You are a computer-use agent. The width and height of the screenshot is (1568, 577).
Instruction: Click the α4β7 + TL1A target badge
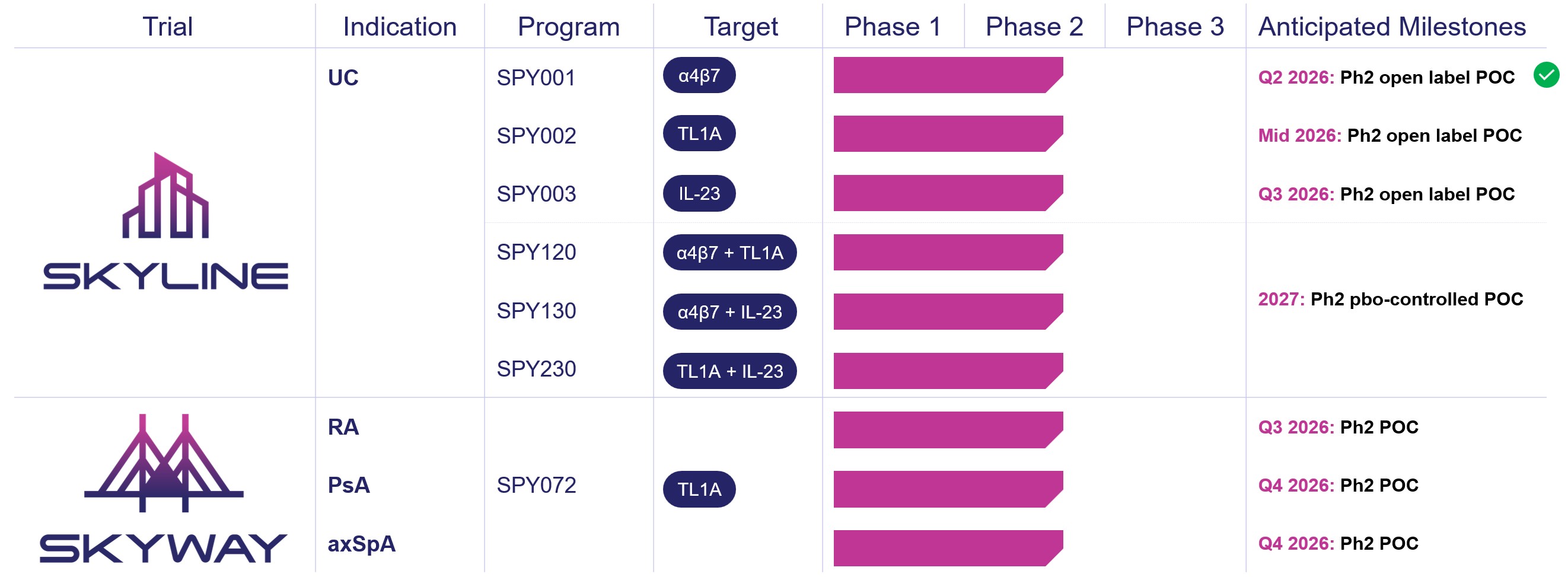click(729, 253)
